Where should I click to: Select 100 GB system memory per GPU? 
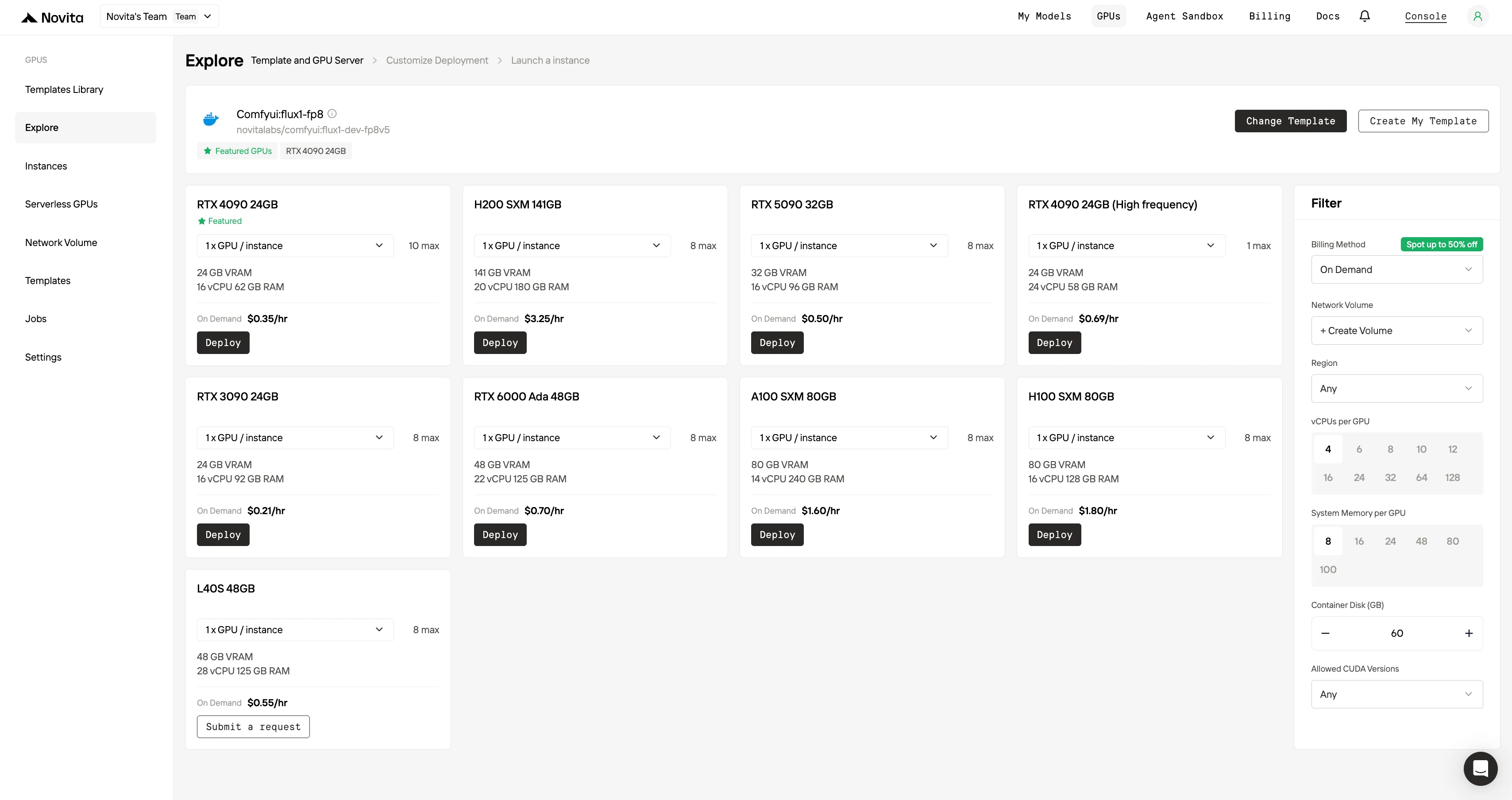(1328, 570)
